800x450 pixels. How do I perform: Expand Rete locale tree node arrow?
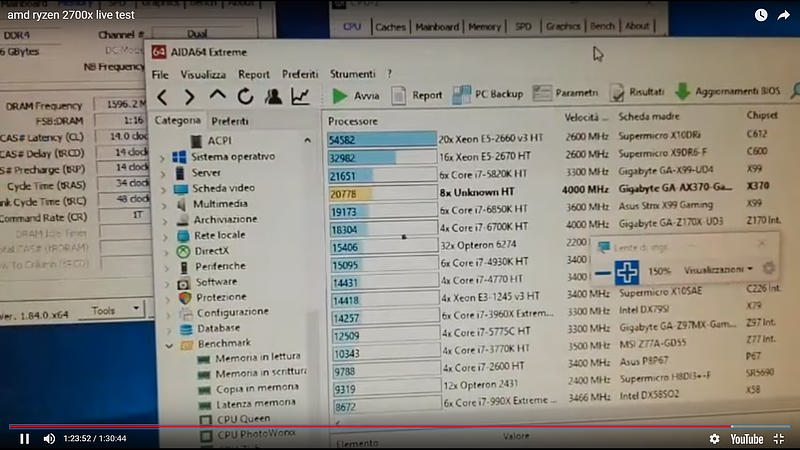165,237
